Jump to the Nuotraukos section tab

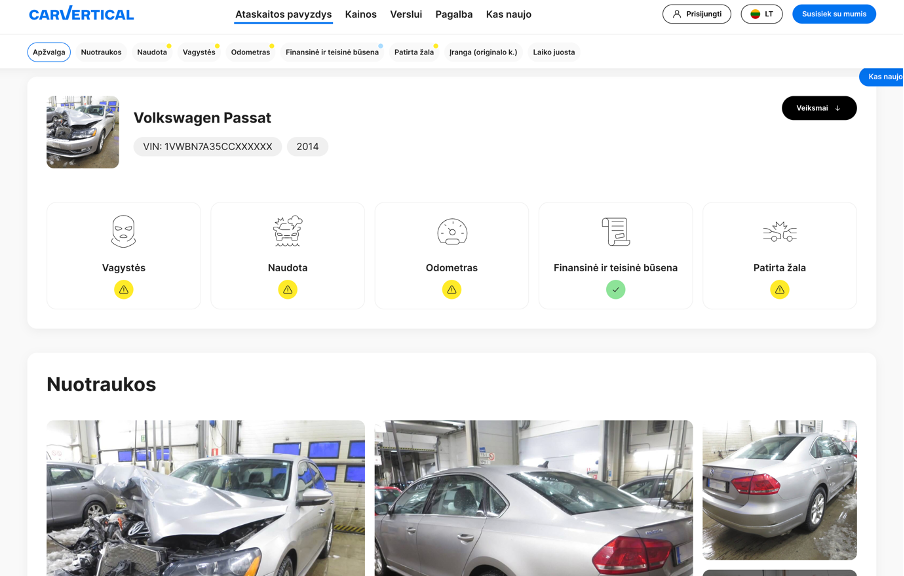(x=101, y=52)
